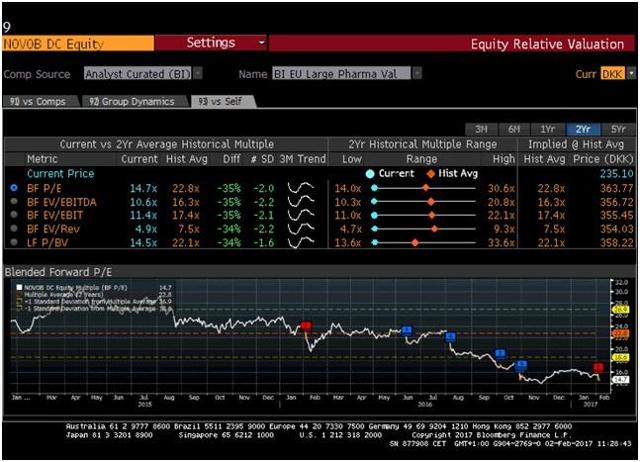Click the BI EU Large Pharma Val field
This screenshot has width=640, height=462.
click(x=342, y=73)
